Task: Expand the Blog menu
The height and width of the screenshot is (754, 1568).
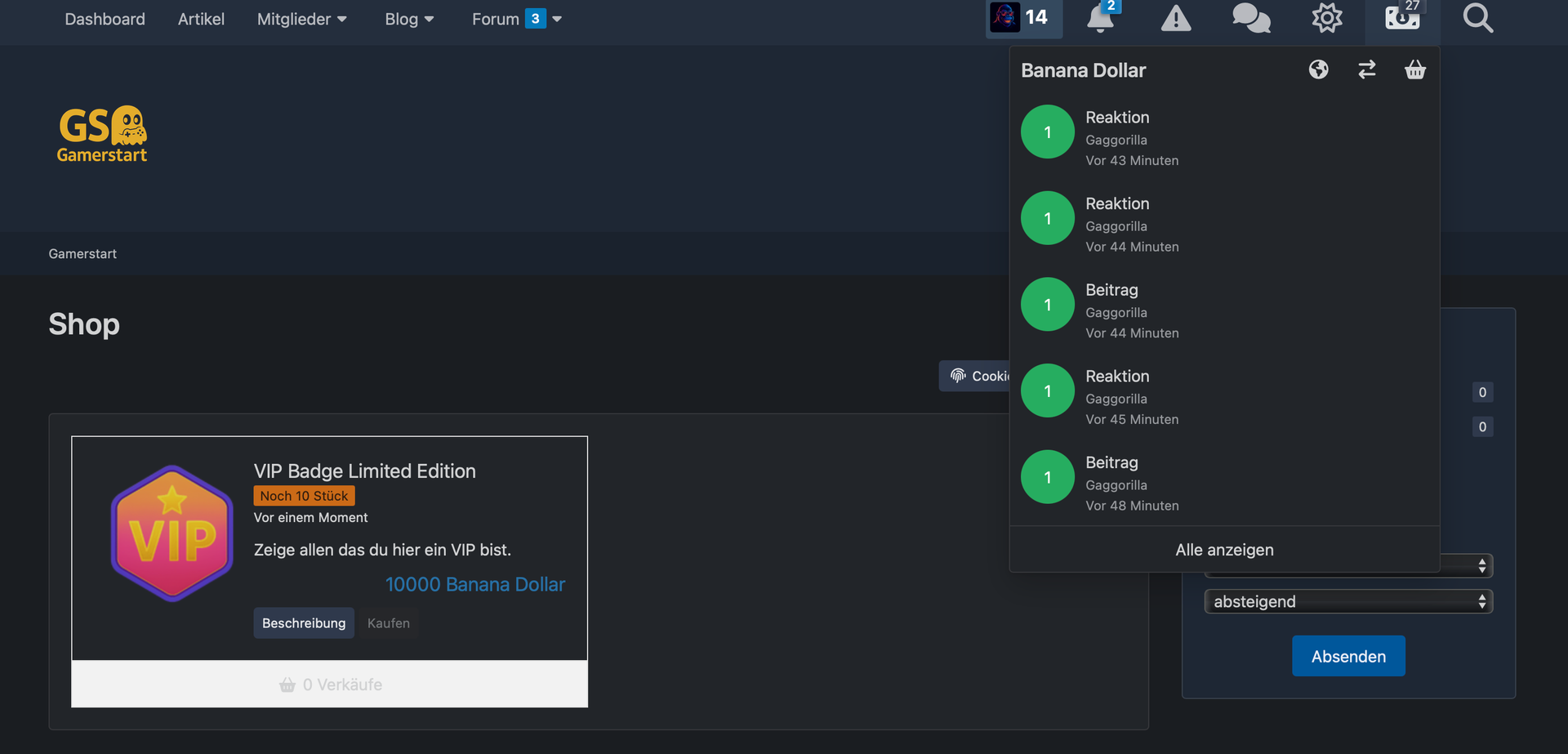Action: click(409, 19)
